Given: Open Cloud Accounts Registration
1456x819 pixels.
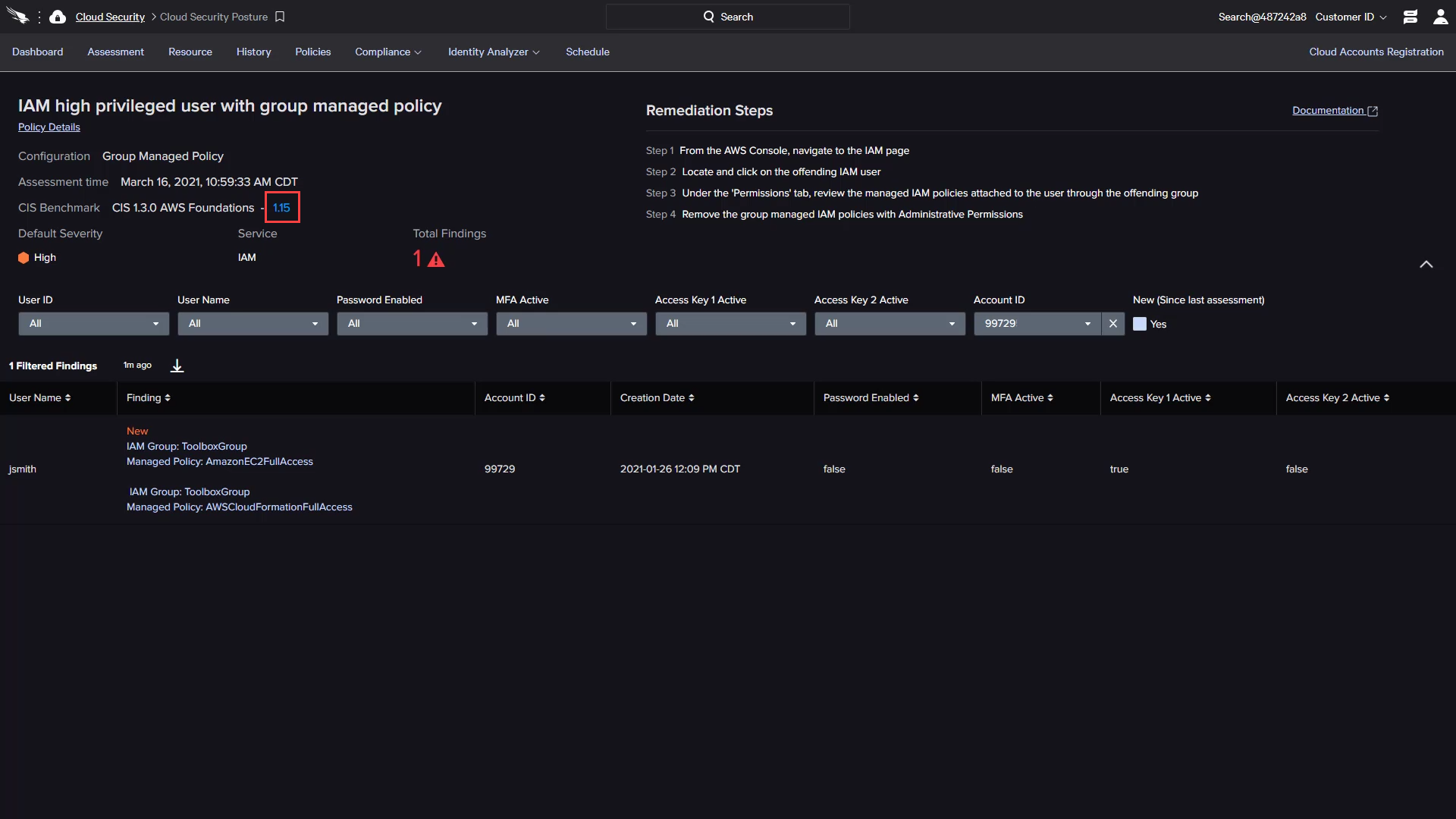Looking at the screenshot, I should (x=1376, y=52).
